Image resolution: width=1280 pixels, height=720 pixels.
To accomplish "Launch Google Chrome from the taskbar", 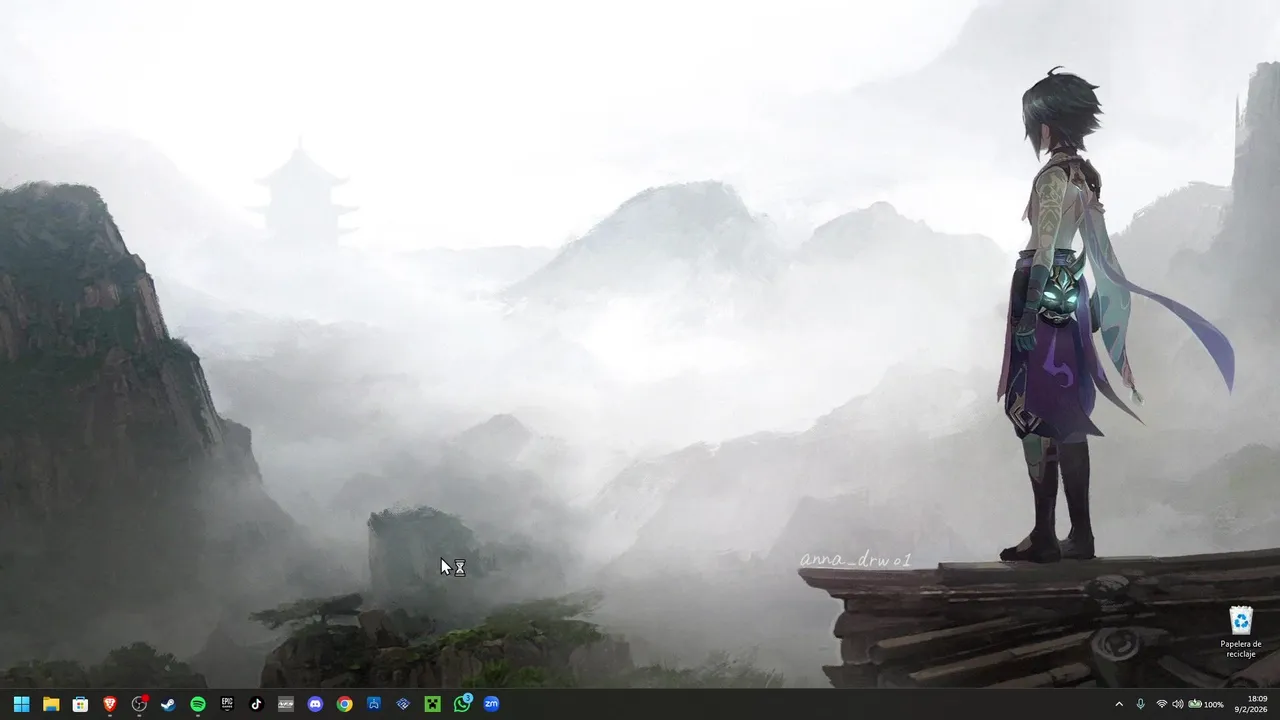I will click(x=344, y=704).
